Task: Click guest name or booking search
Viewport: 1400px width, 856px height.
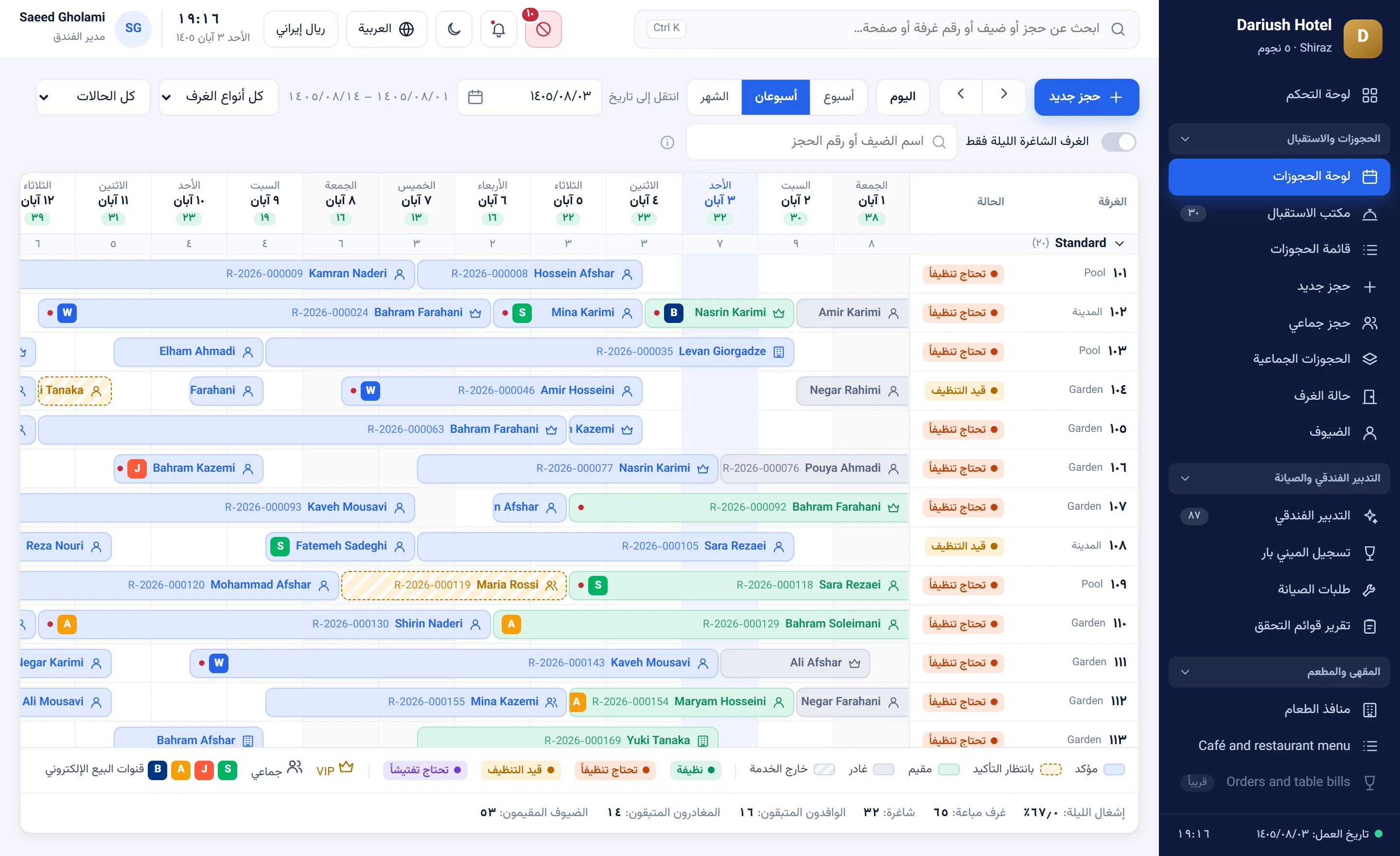Action: tap(821, 142)
